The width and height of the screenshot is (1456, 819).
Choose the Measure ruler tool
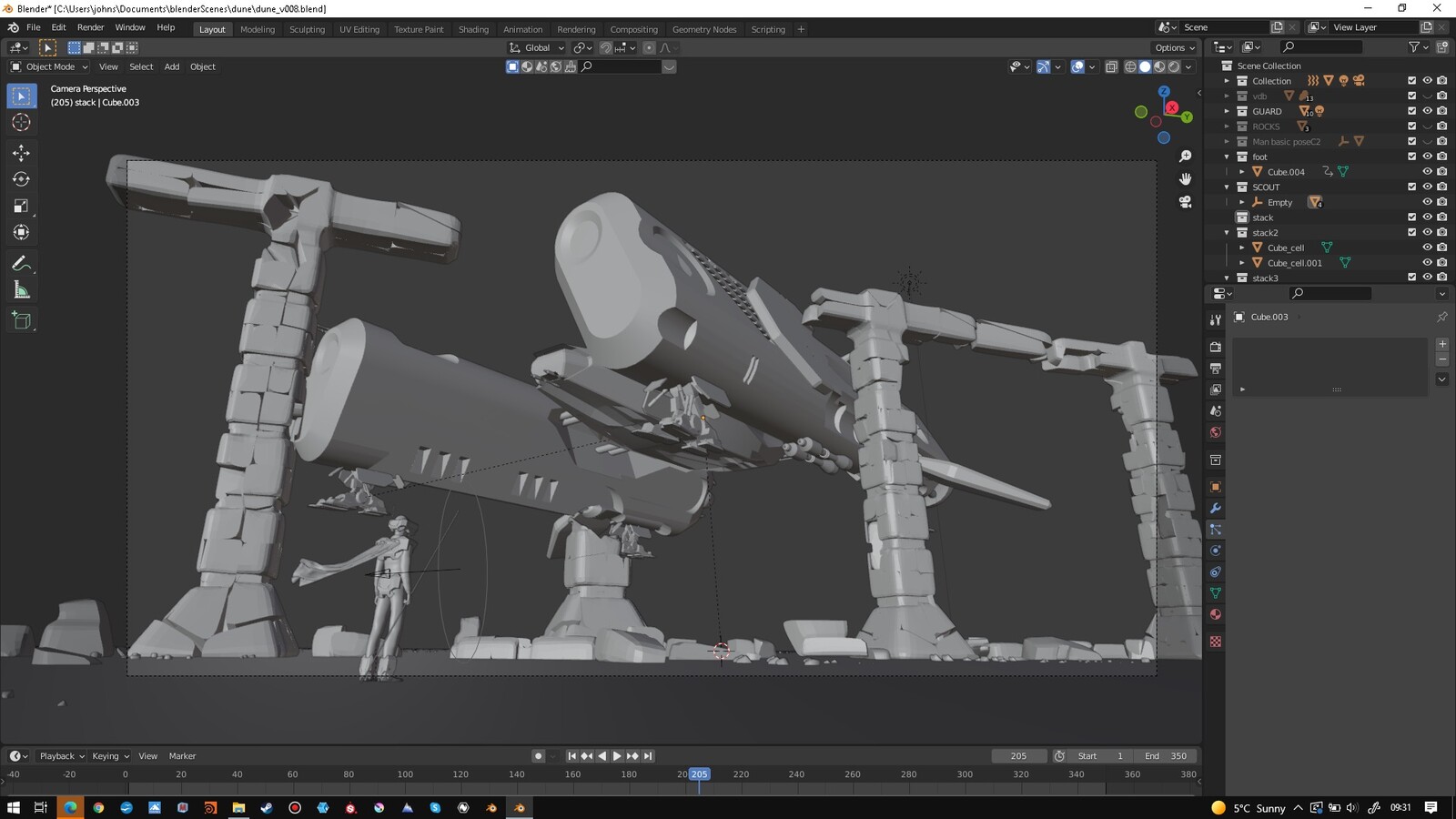coord(21,290)
